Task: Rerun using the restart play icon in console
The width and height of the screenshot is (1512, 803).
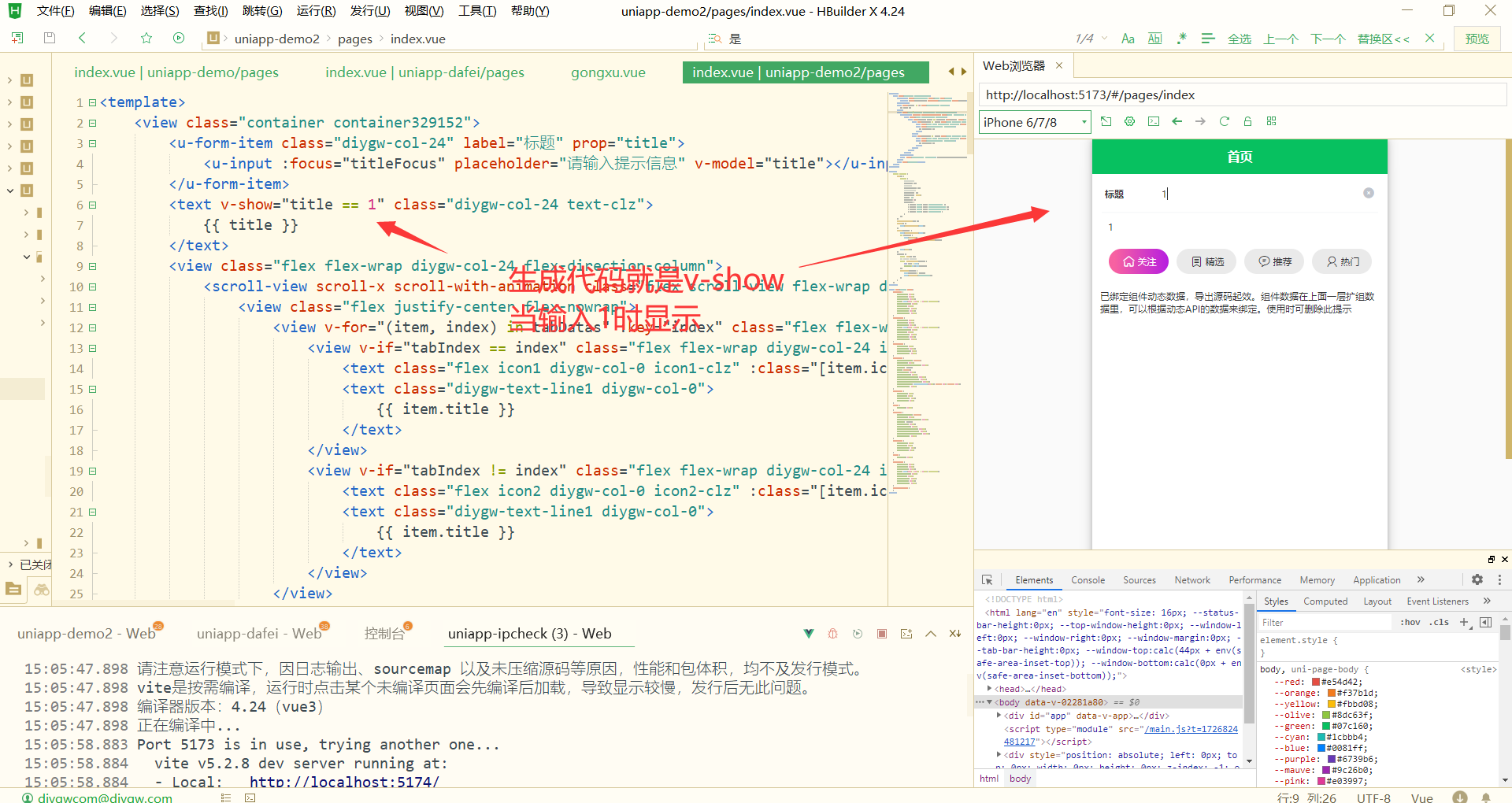Action: pos(858,633)
